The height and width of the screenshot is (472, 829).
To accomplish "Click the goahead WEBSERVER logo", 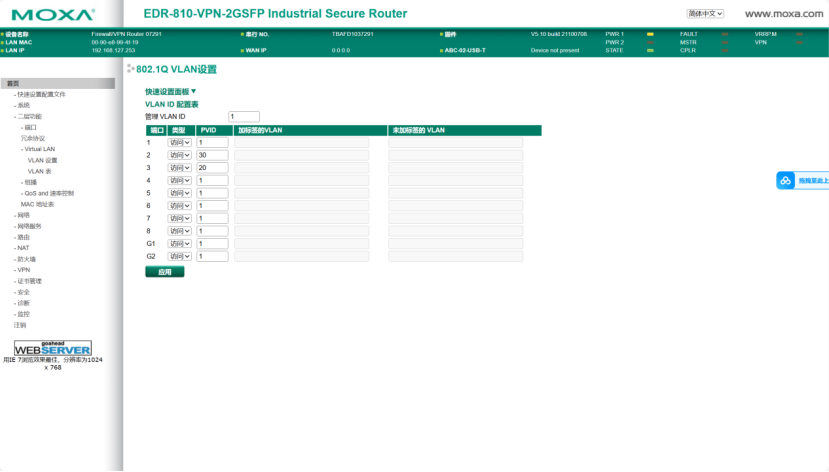I will point(53,348).
